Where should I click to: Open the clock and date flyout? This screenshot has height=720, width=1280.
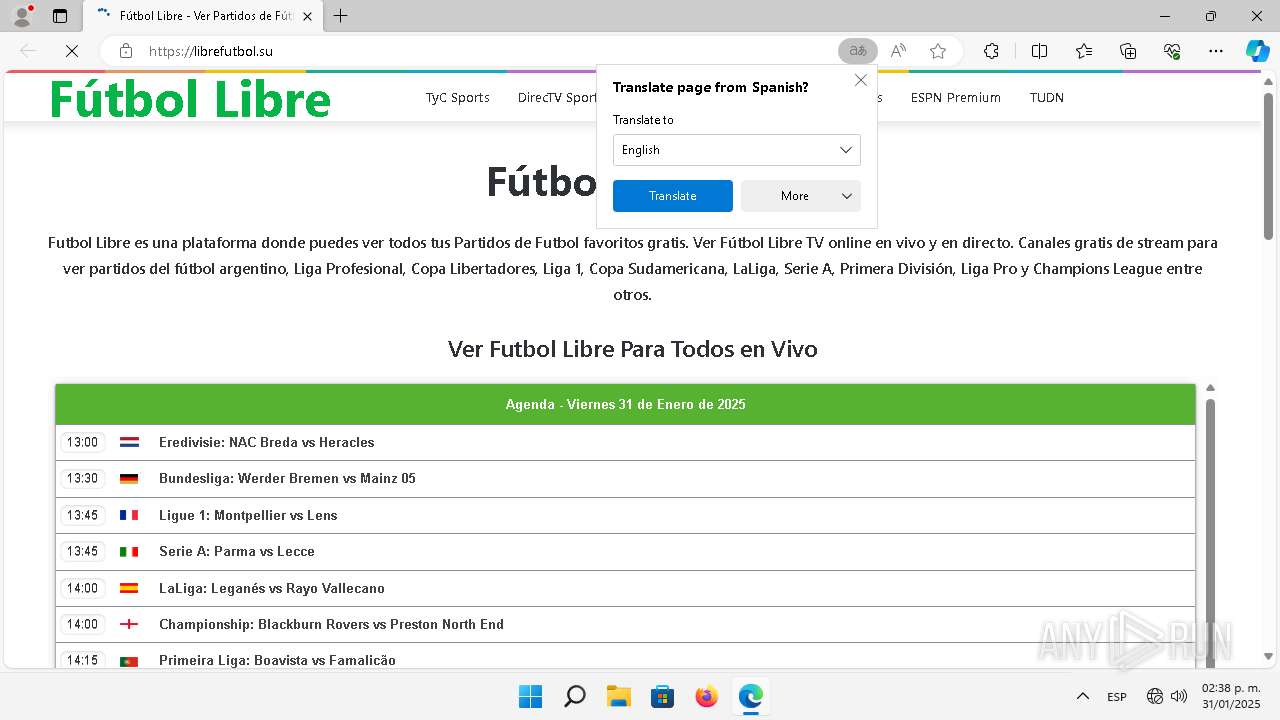click(x=1231, y=696)
